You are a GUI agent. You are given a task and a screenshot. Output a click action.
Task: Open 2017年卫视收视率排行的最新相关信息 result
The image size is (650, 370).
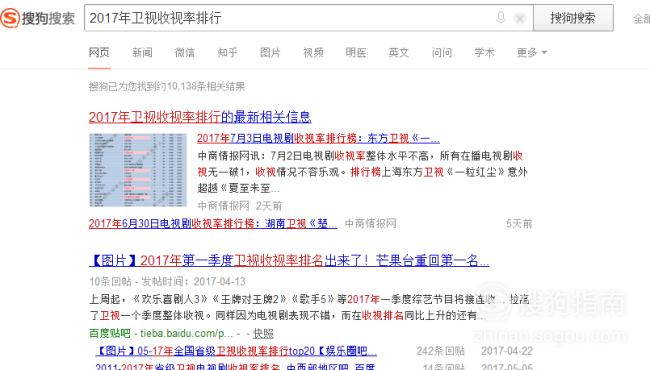click(200, 117)
